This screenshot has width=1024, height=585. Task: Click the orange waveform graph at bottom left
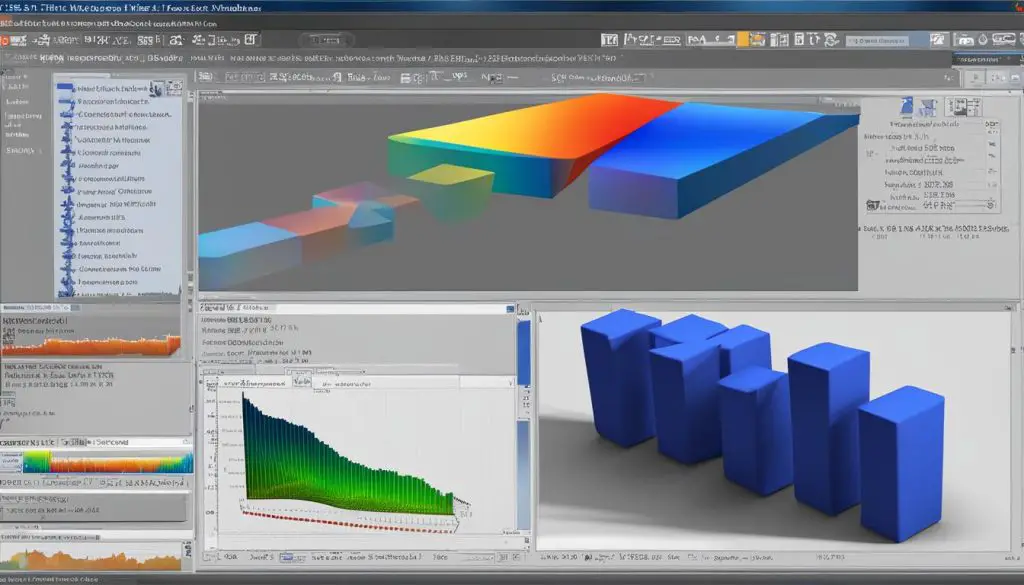pyautogui.click(x=91, y=560)
